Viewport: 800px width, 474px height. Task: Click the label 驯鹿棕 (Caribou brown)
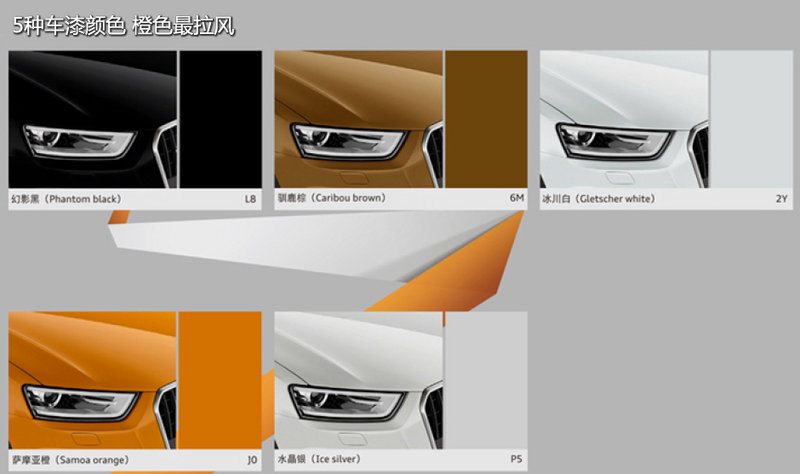[332, 198]
